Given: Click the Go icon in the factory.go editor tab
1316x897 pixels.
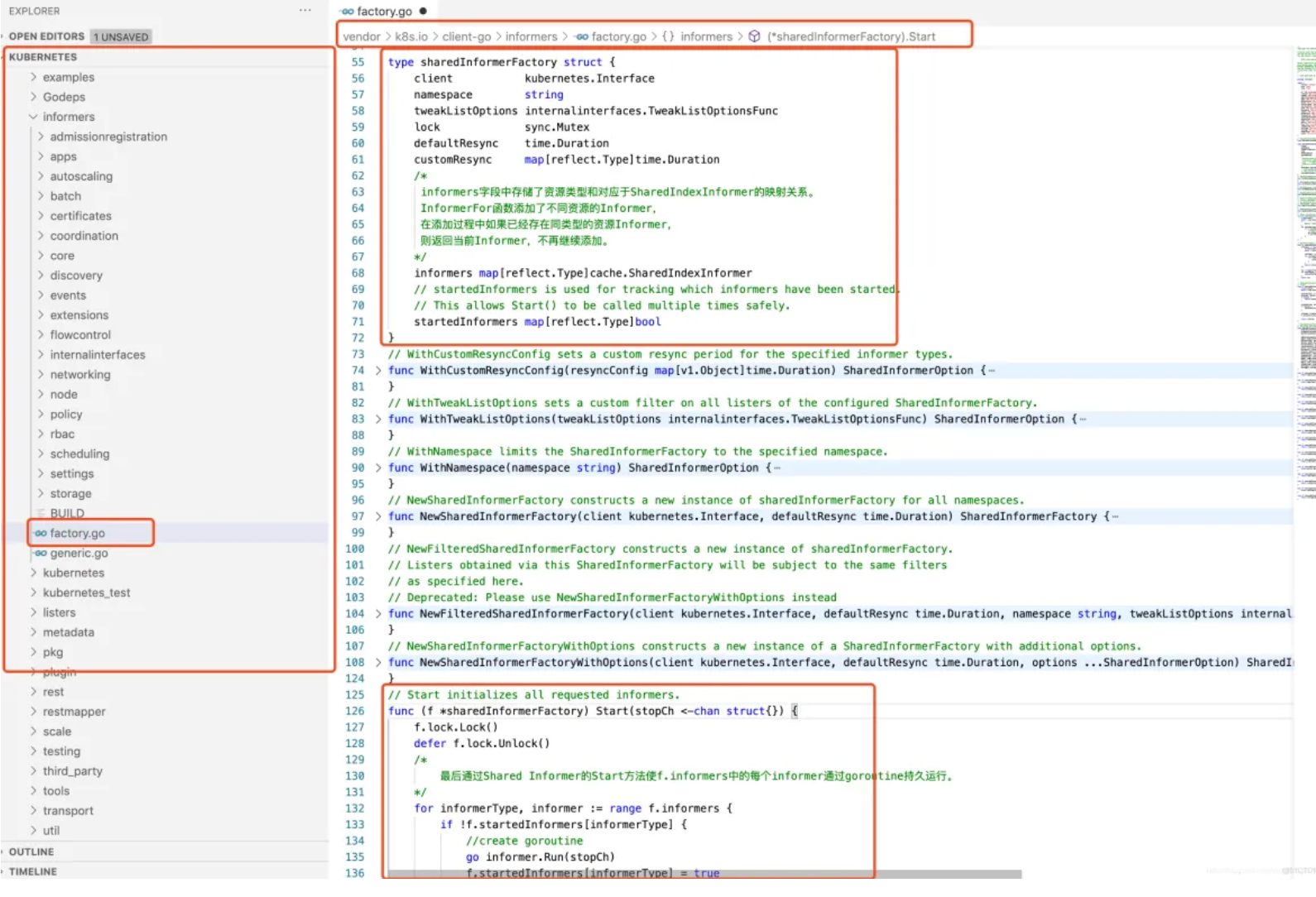Looking at the screenshot, I should (x=348, y=12).
